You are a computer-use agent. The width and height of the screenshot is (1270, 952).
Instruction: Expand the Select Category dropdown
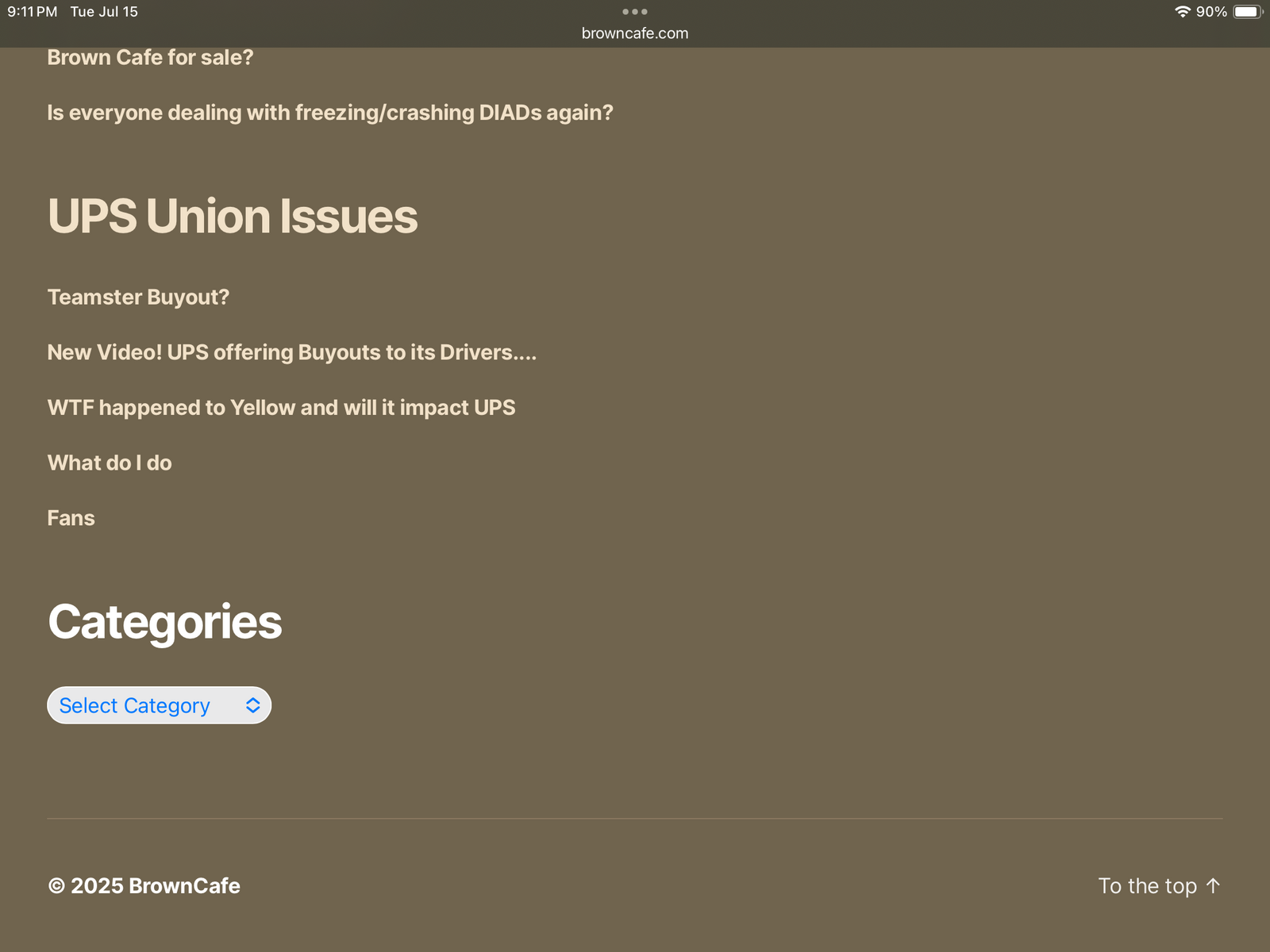159,705
